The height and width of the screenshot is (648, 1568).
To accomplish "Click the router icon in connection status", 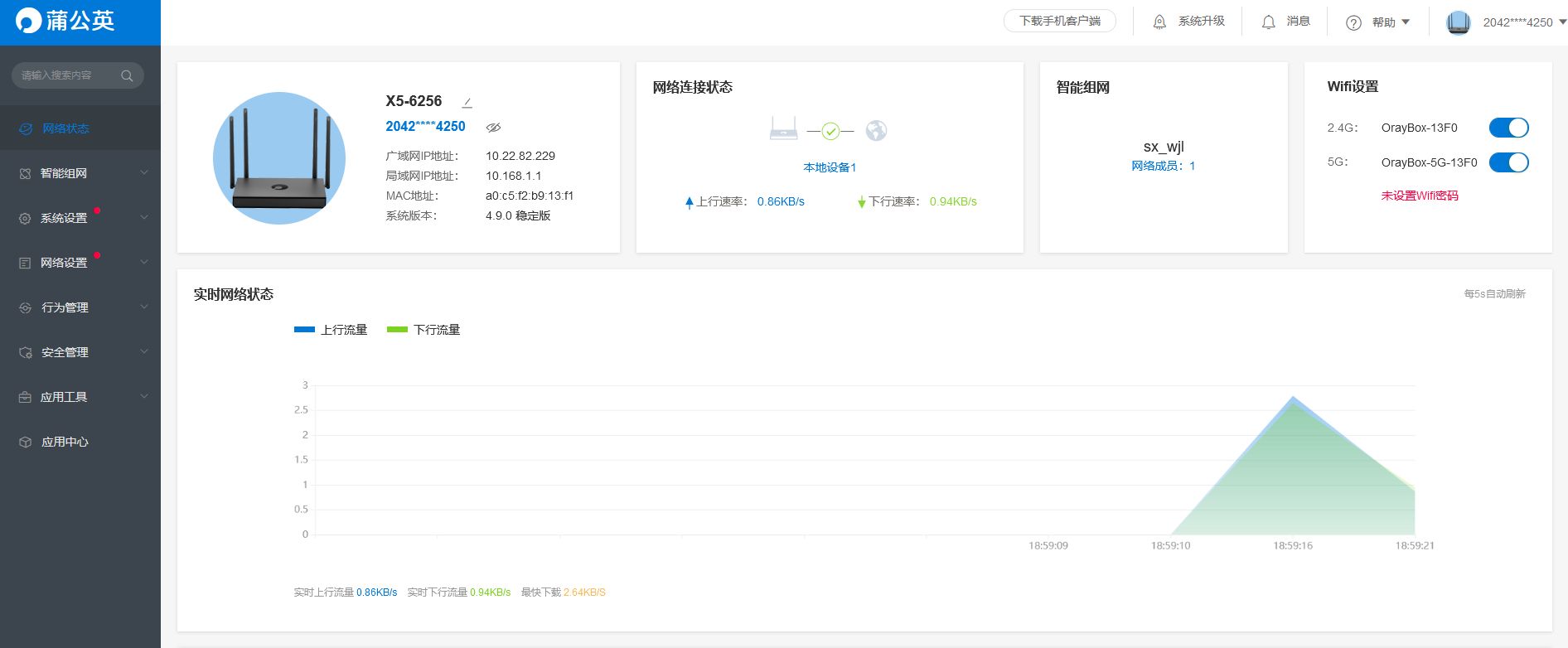I will tap(783, 128).
